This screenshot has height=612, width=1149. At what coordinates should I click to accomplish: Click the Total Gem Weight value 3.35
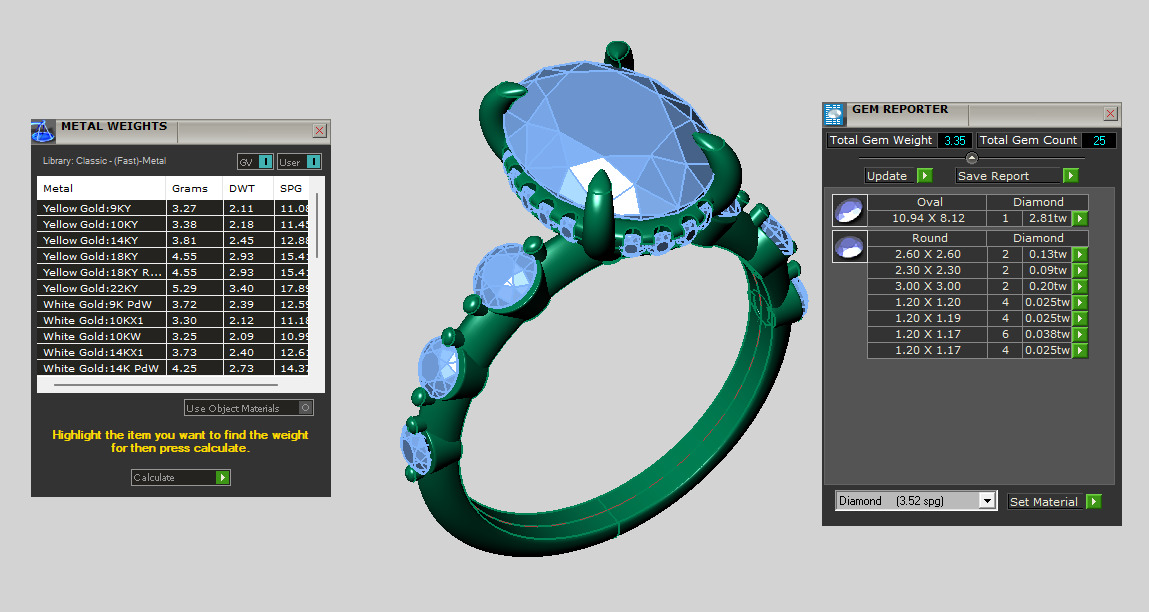point(955,141)
